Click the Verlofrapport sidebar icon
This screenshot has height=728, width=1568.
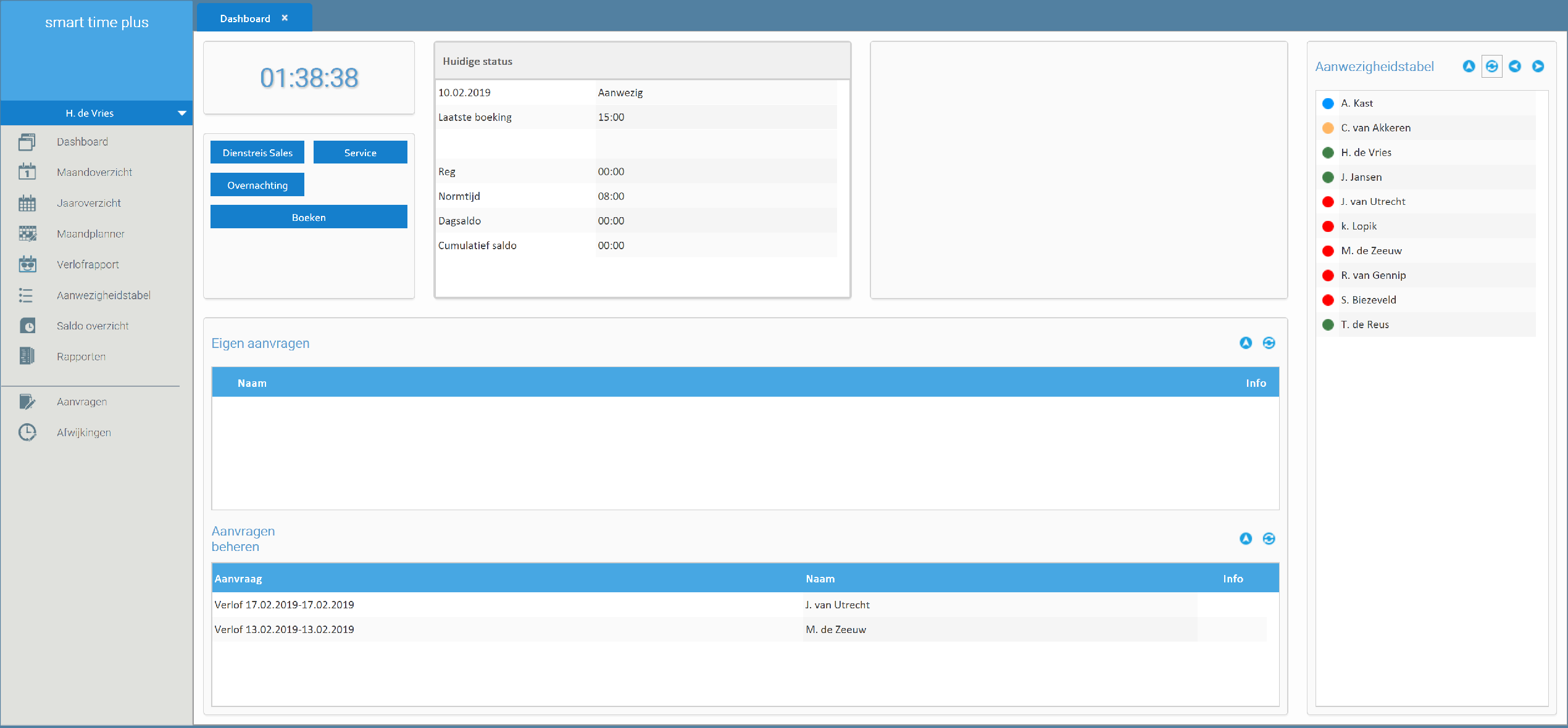click(x=27, y=265)
